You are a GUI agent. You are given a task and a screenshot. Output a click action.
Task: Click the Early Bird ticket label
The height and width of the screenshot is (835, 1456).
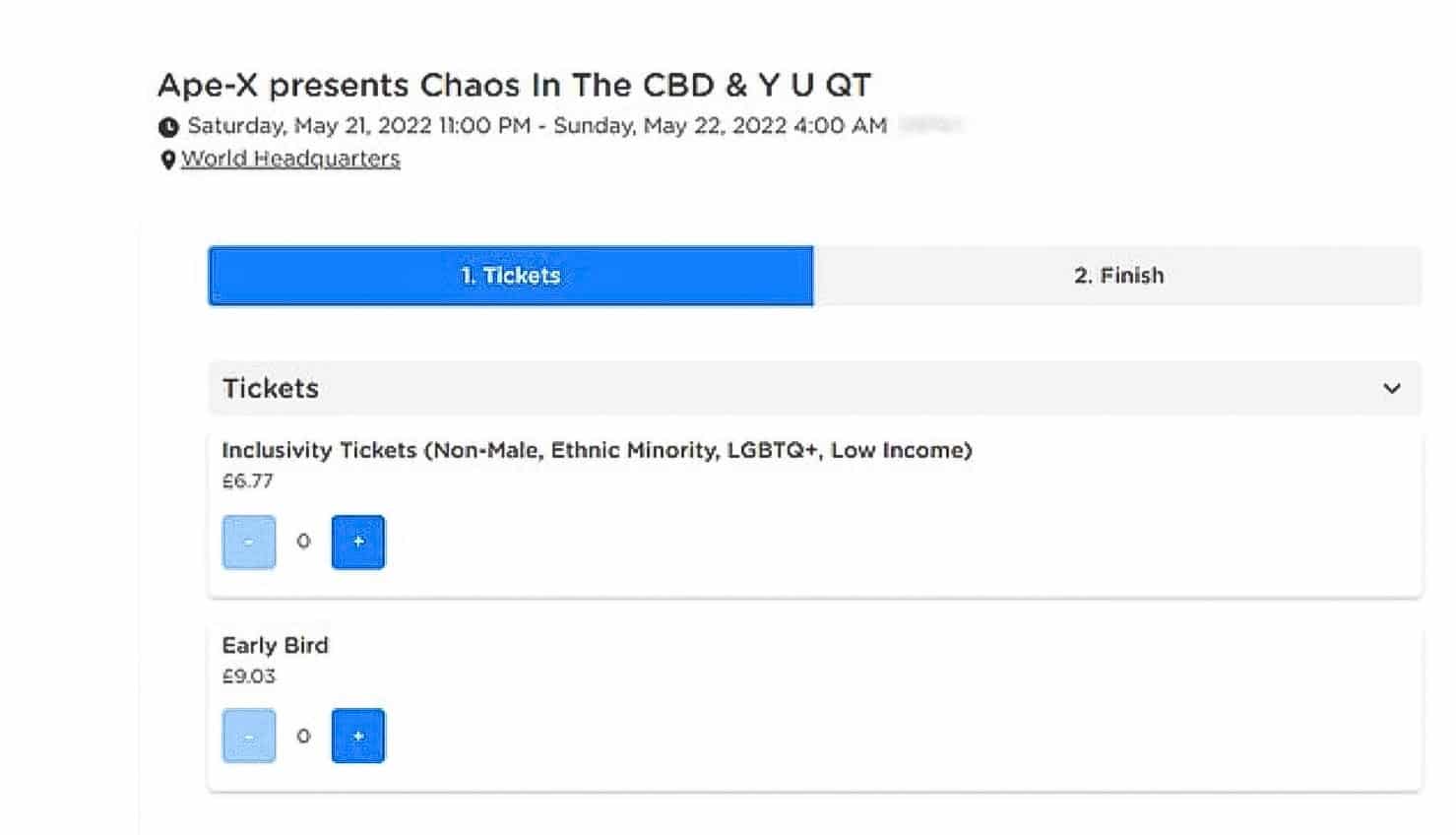(275, 645)
